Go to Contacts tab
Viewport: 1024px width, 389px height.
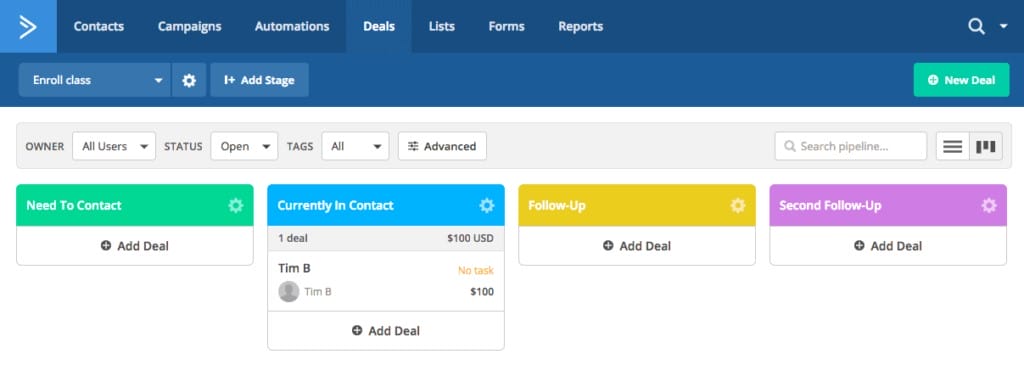tap(99, 27)
